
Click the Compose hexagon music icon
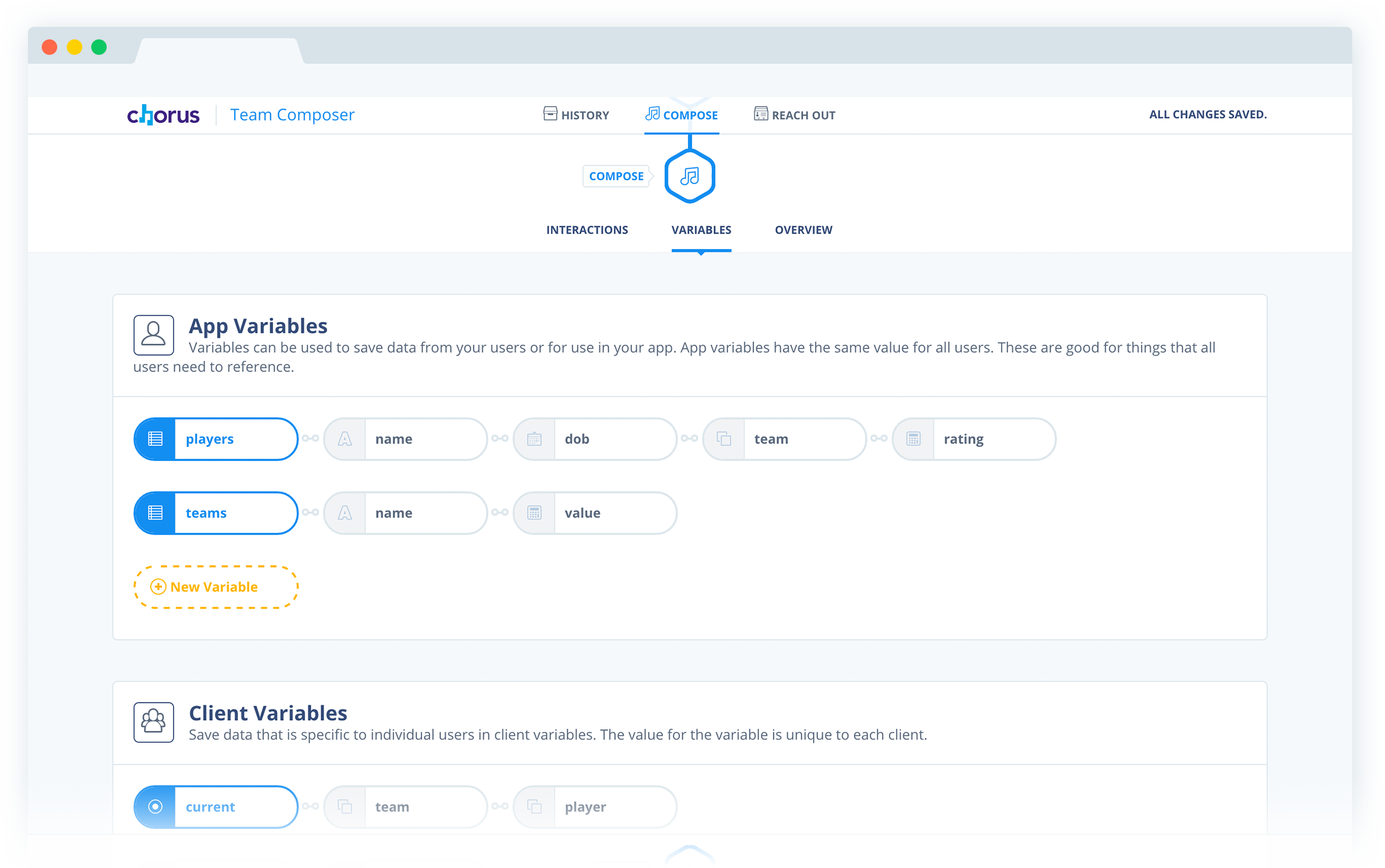tap(690, 176)
